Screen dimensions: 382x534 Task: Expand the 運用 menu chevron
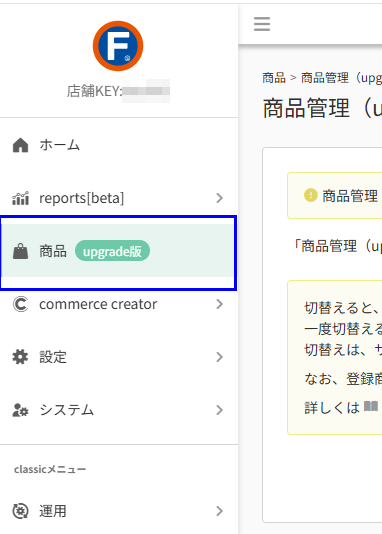pyautogui.click(x=220, y=511)
